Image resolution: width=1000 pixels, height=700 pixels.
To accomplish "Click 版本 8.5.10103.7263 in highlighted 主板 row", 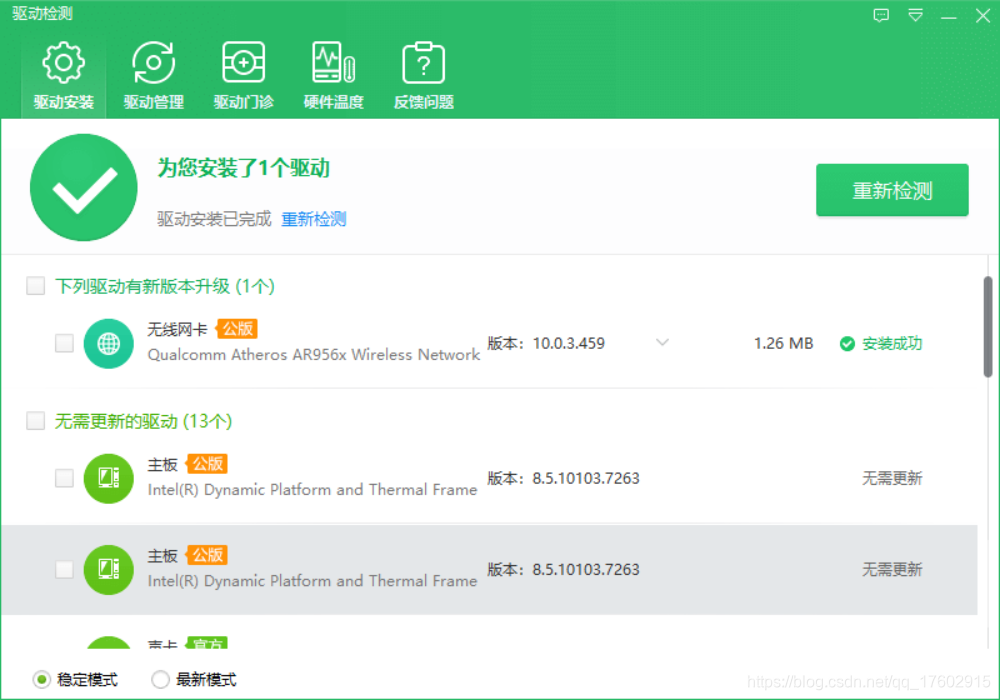I will tap(563, 569).
